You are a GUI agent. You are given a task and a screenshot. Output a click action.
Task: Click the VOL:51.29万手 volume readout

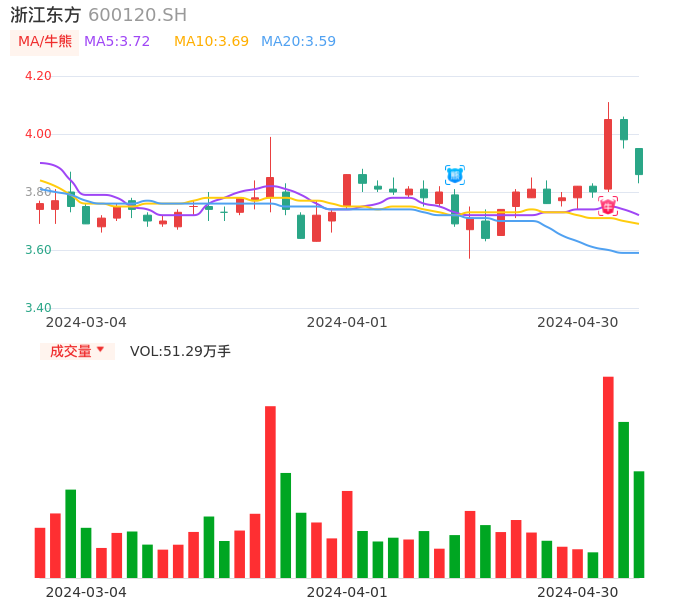(180, 351)
